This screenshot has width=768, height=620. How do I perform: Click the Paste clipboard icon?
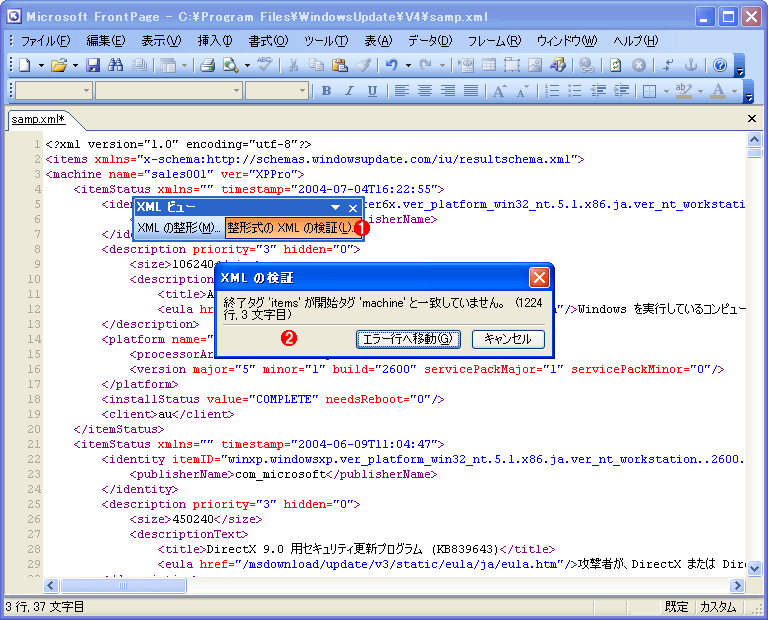click(x=339, y=65)
